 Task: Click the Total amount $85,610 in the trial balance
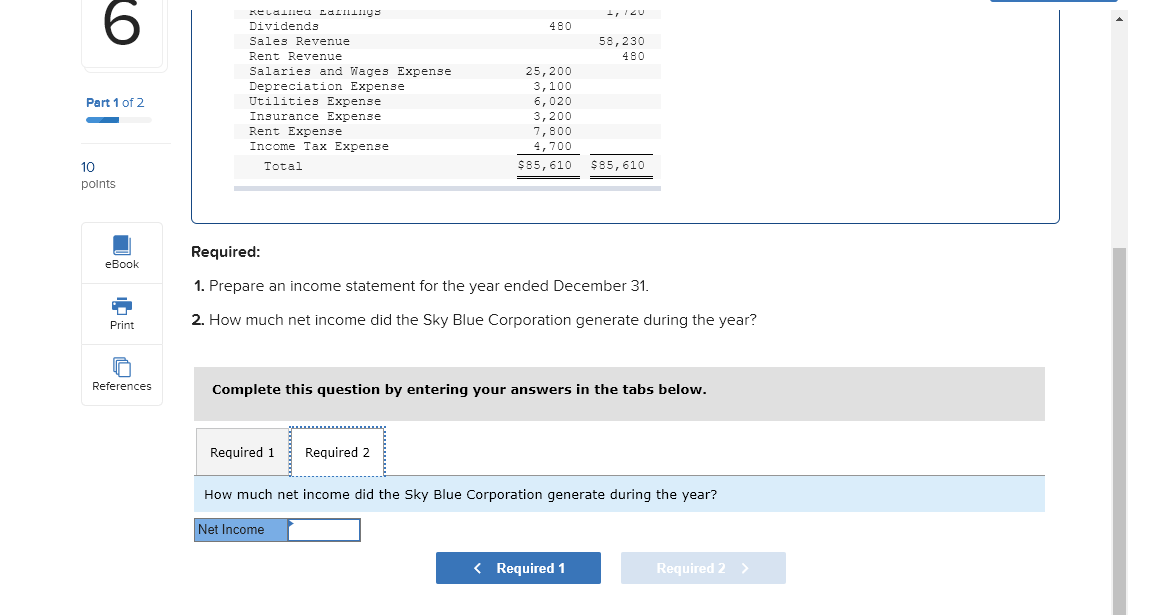pos(548,165)
